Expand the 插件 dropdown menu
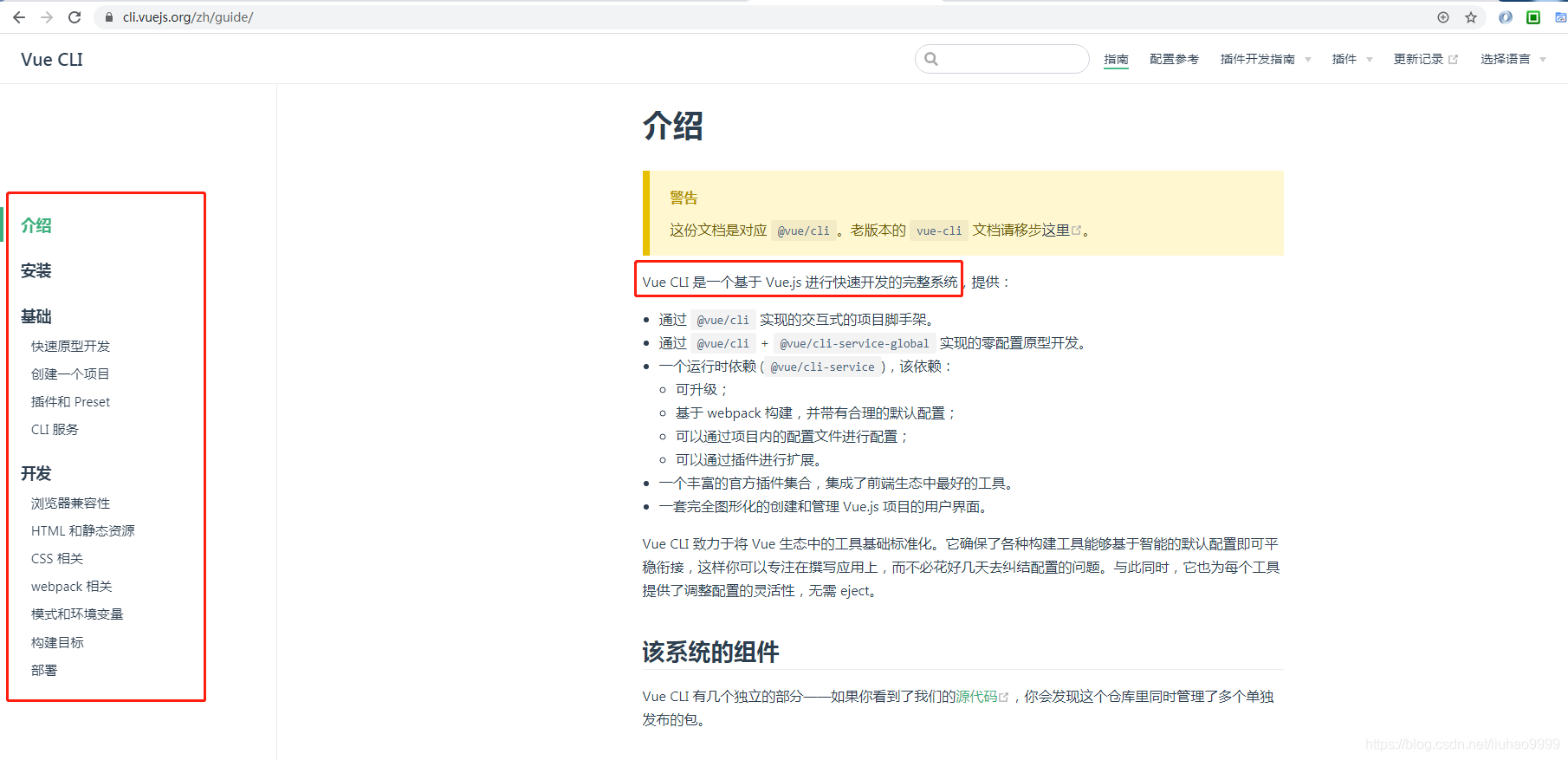The image size is (1568, 760). (1352, 59)
